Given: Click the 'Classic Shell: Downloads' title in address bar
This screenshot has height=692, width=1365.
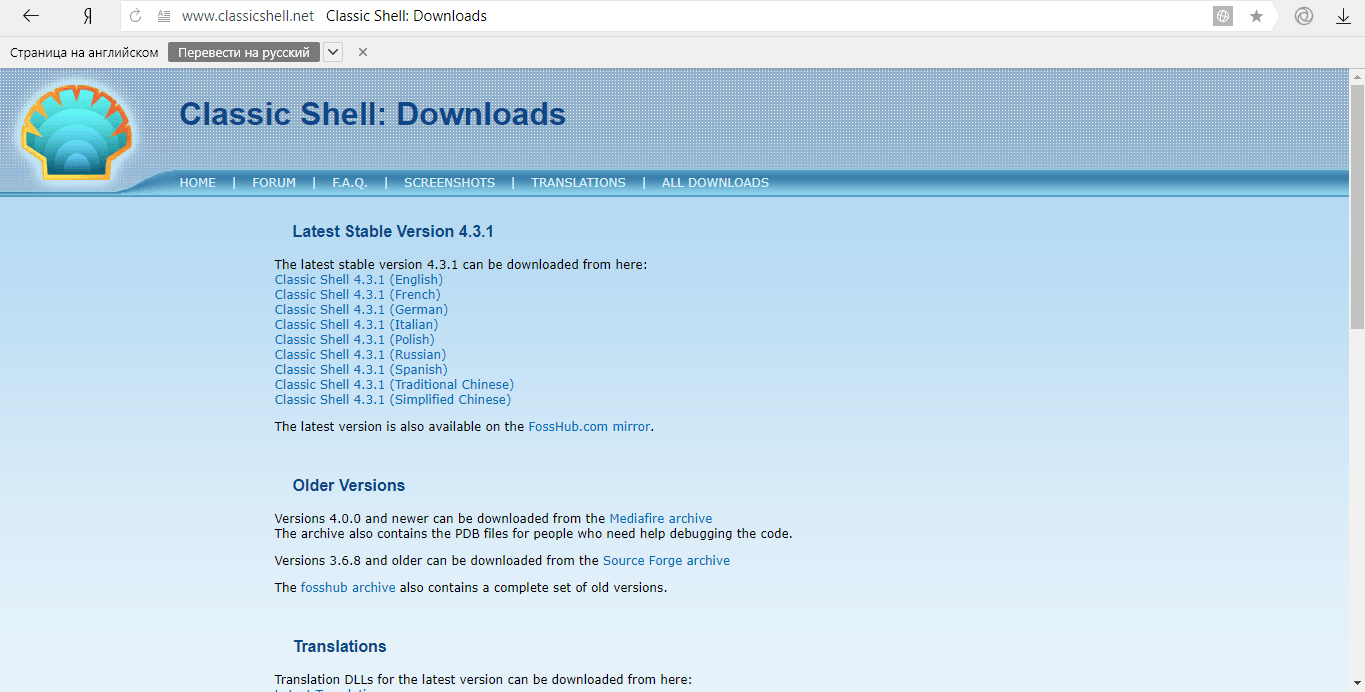Looking at the screenshot, I should [x=407, y=16].
